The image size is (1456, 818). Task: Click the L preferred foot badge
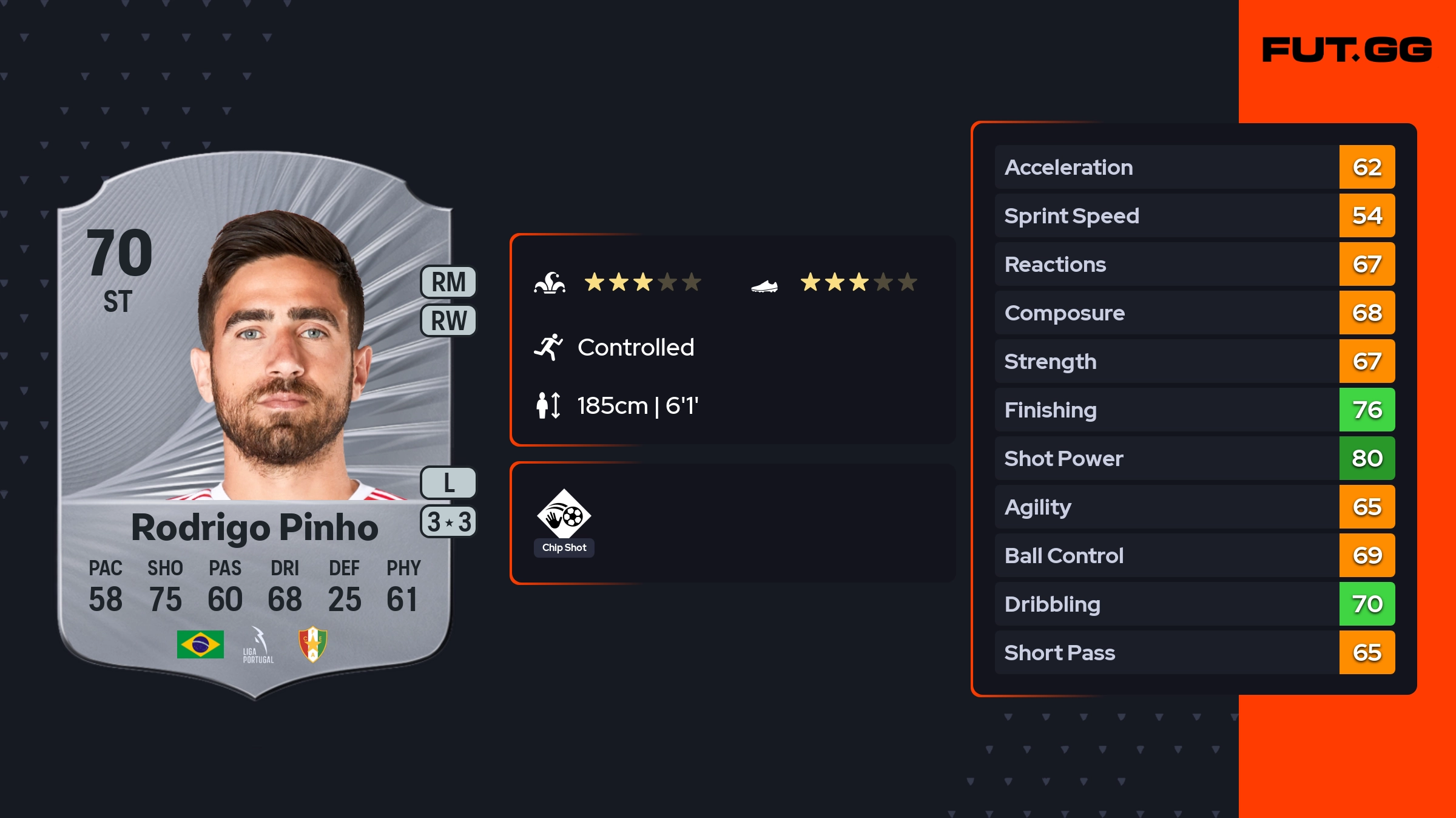point(448,483)
